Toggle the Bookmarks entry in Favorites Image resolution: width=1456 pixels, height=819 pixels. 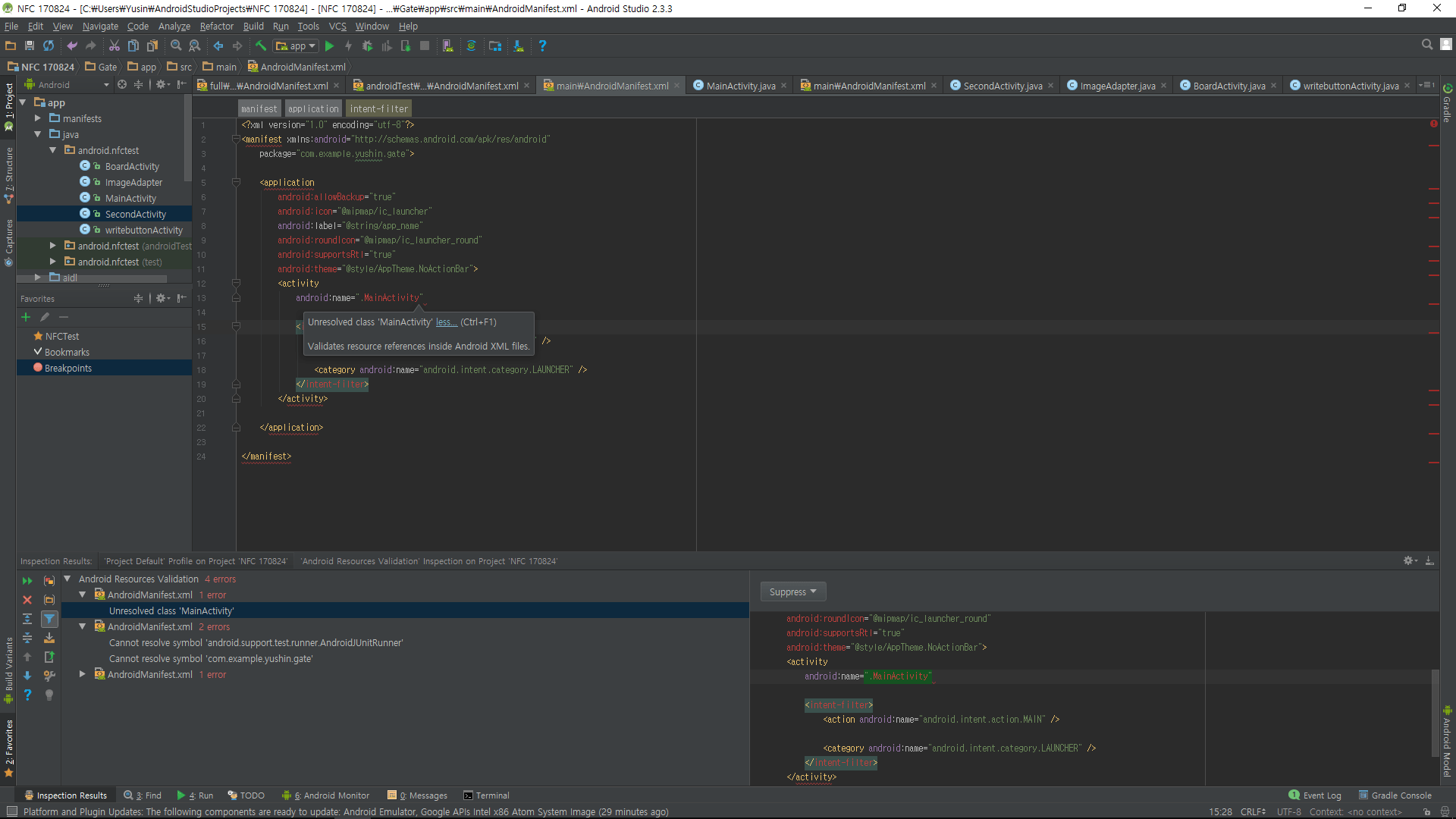[66, 351]
